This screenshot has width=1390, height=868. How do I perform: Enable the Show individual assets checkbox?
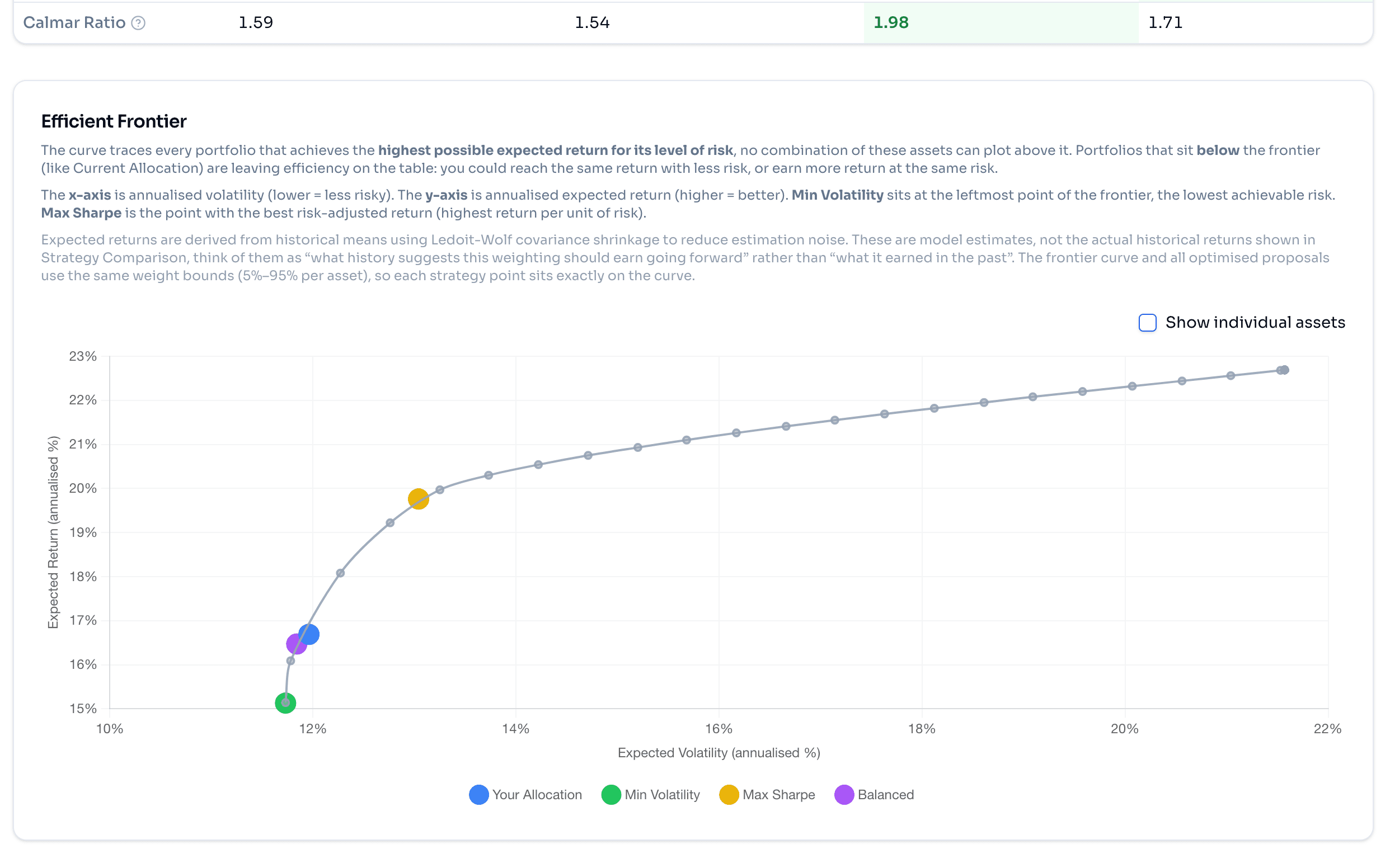[1148, 323]
